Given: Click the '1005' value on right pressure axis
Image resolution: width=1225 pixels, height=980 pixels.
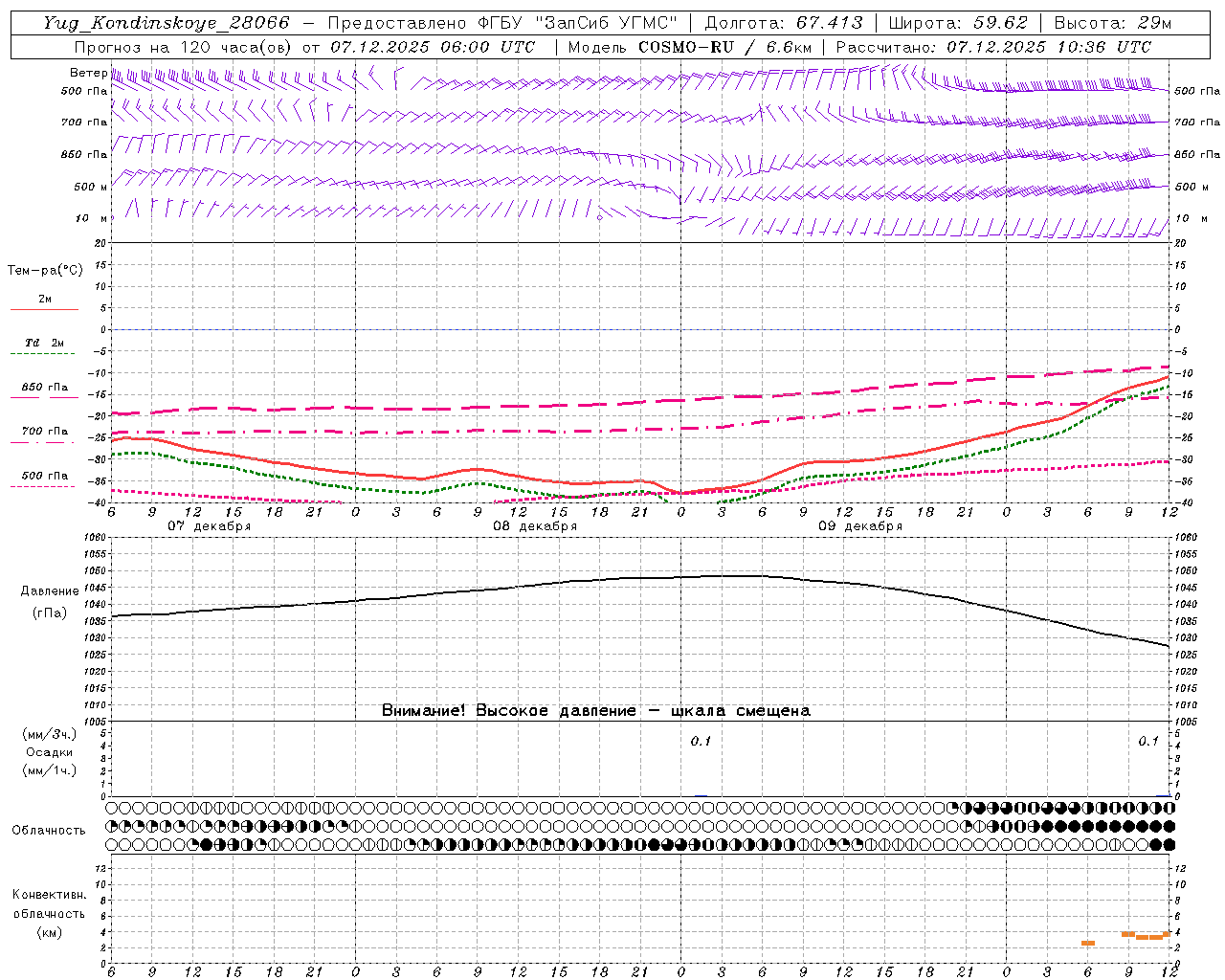Looking at the screenshot, I should (x=1186, y=722).
